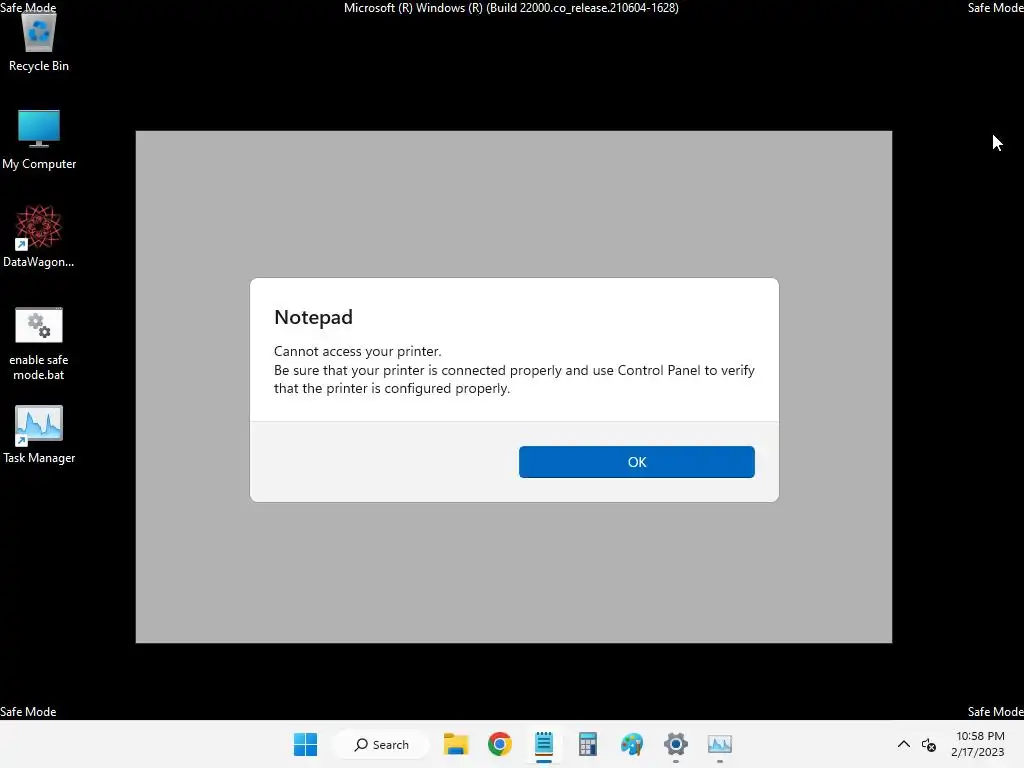The width and height of the screenshot is (1024, 768).
Task: Switch to Notepad on the taskbar
Action: pos(543,744)
